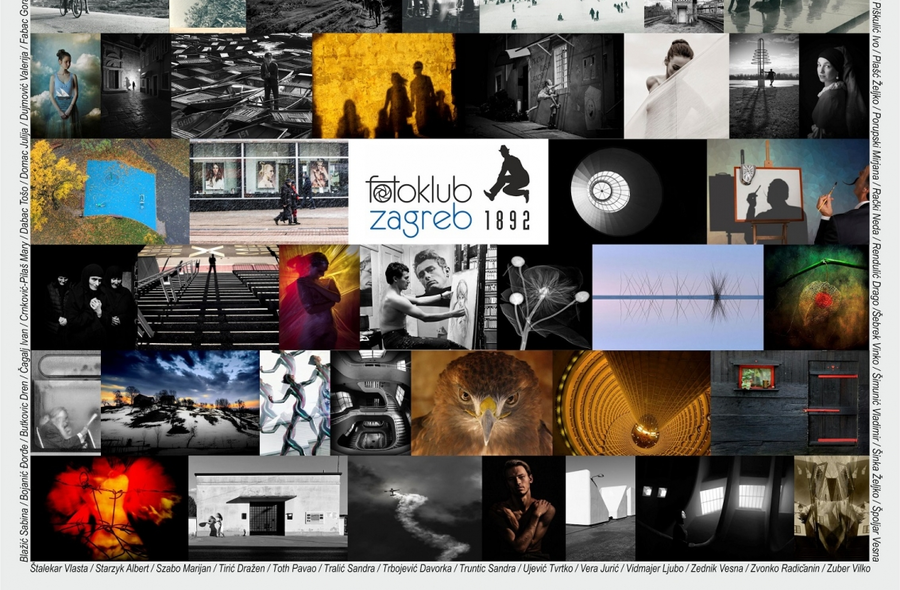Select the name "Zuber Vilko"
The height and width of the screenshot is (590, 900).
848,569
